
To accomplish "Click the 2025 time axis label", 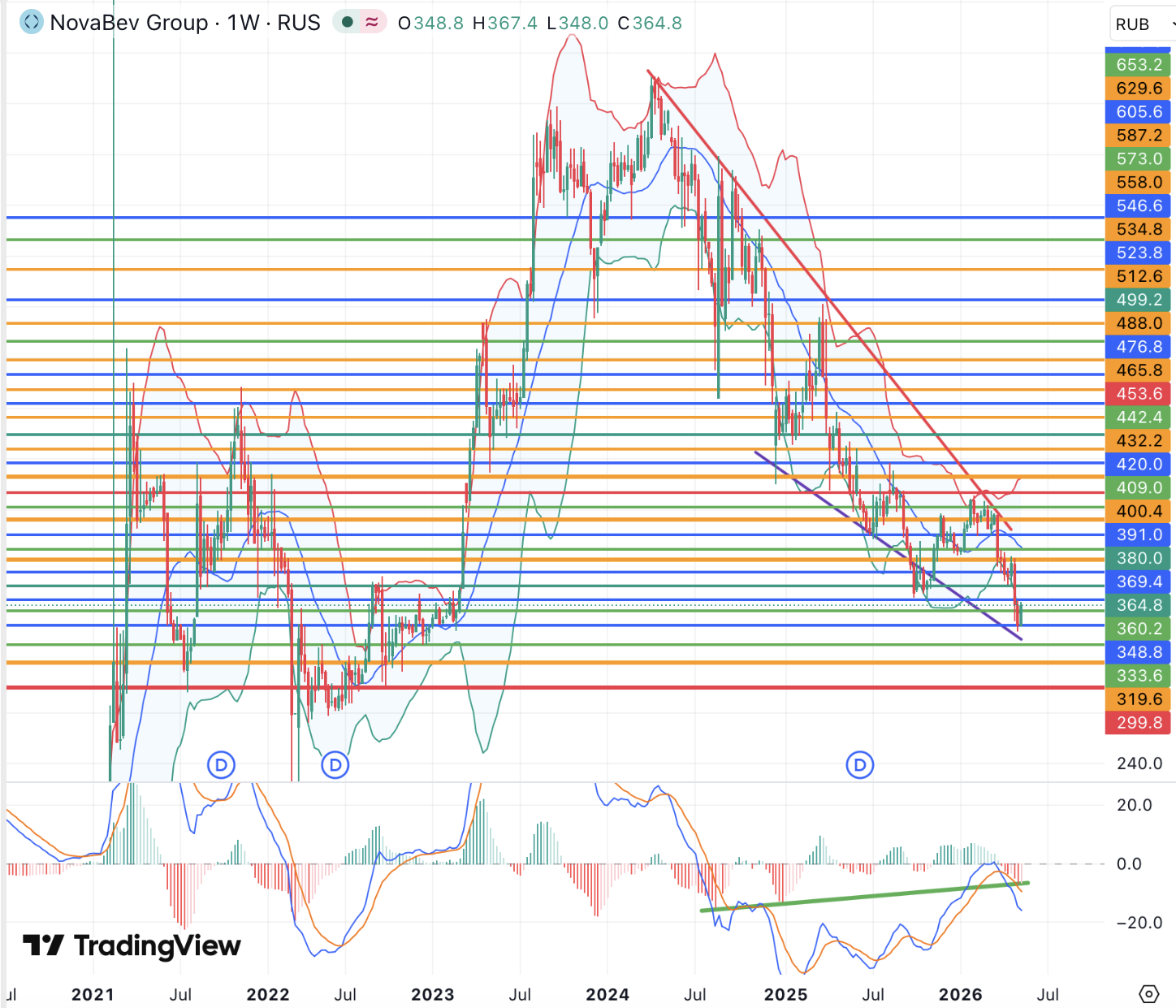I will (786, 995).
